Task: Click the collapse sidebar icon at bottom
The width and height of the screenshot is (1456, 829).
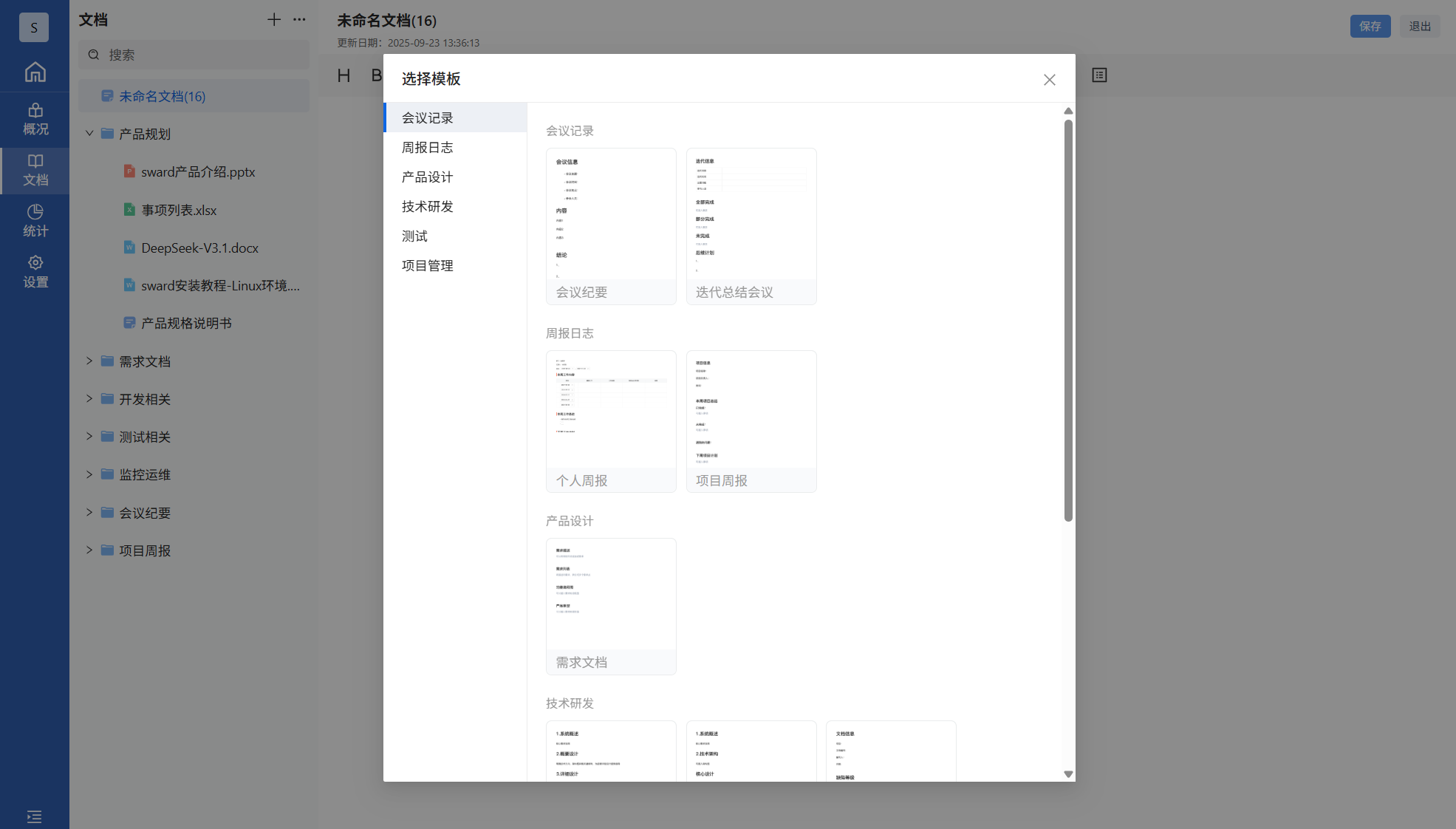Action: tap(34, 816)
